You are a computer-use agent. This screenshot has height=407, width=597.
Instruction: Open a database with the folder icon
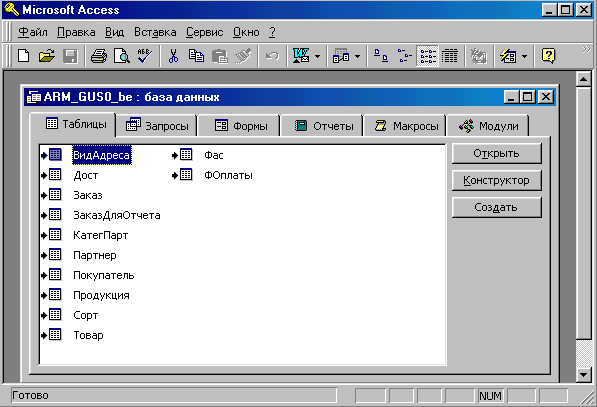pos(46,56)
